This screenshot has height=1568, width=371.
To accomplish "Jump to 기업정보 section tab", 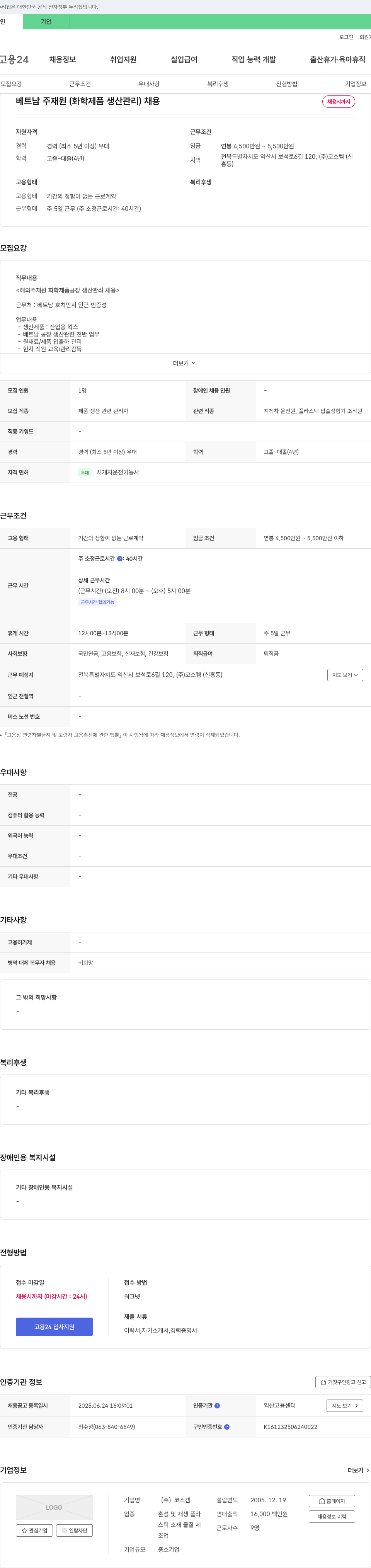I will pyautogui.click(x=355, y=83).
